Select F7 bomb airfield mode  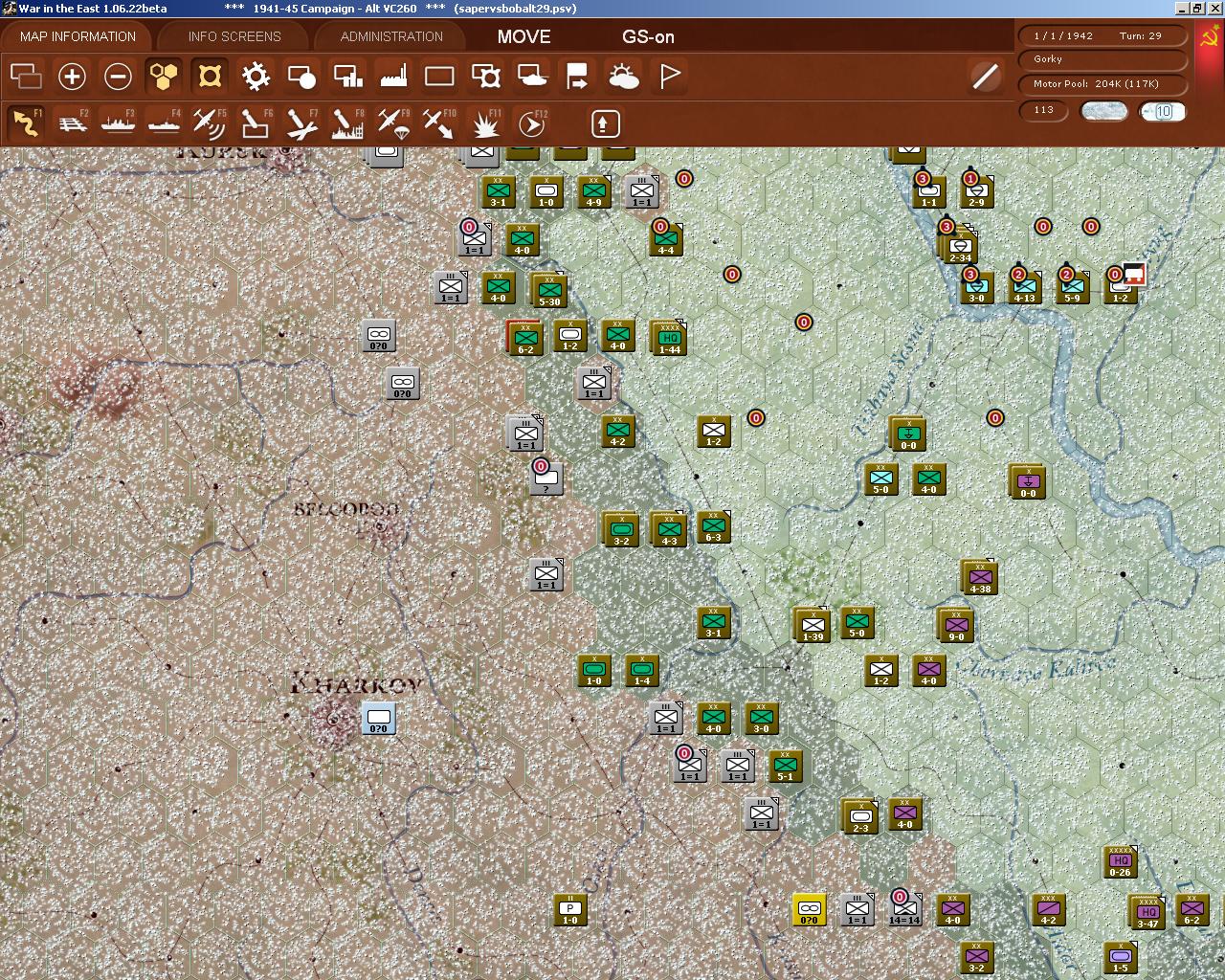301,123
